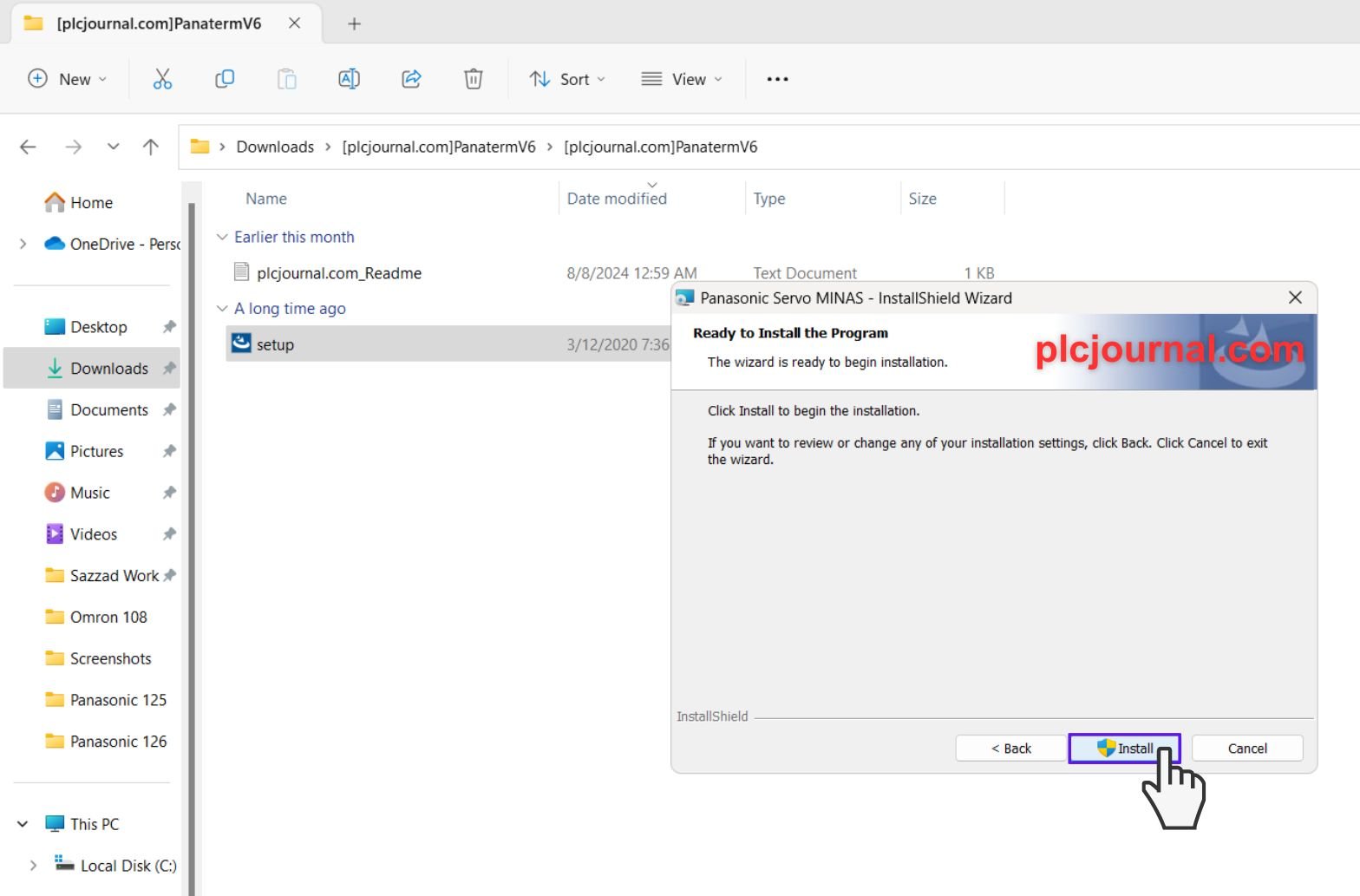
Task: Click the Cut scissors icon
Action: click(162, 79)
